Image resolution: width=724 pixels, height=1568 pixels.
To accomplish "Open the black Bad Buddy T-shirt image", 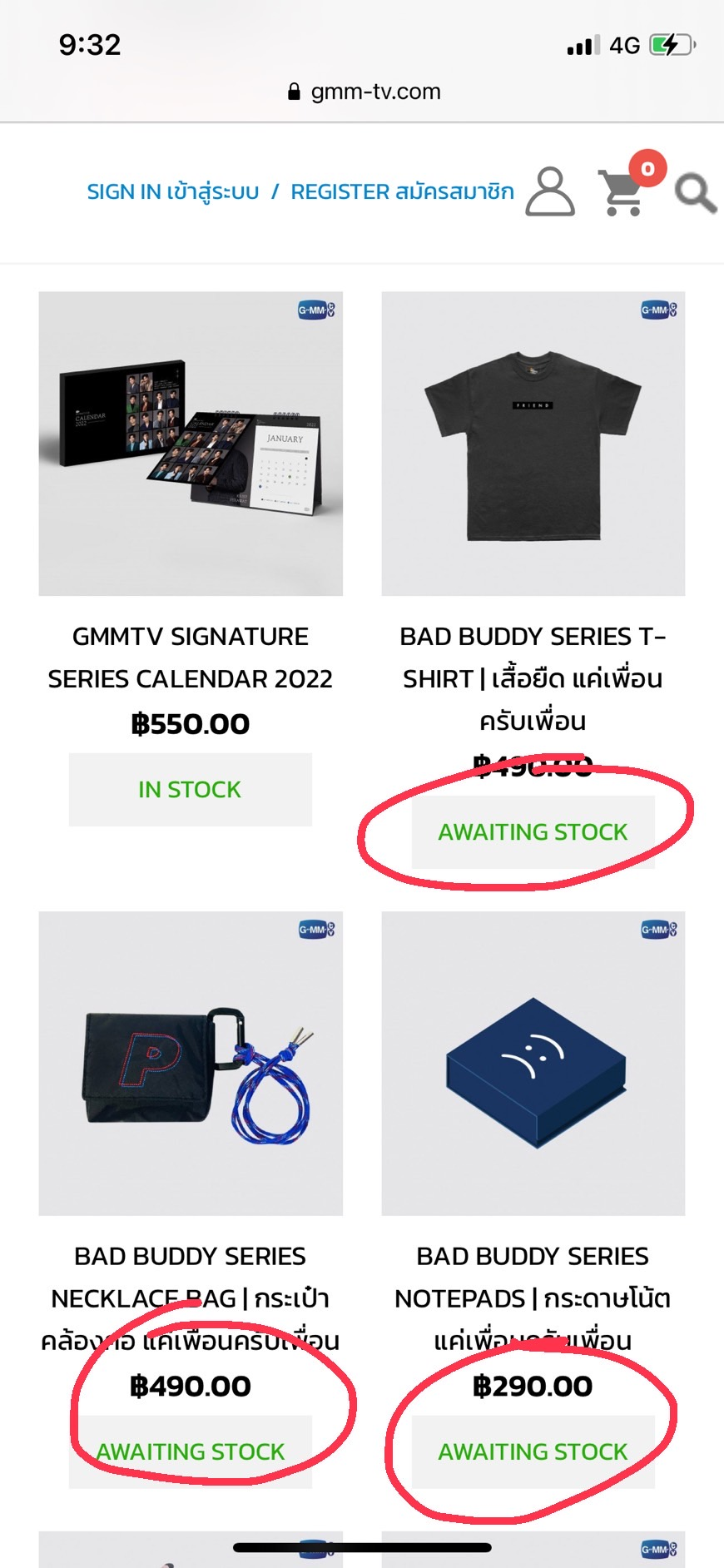I will [533, 444].
